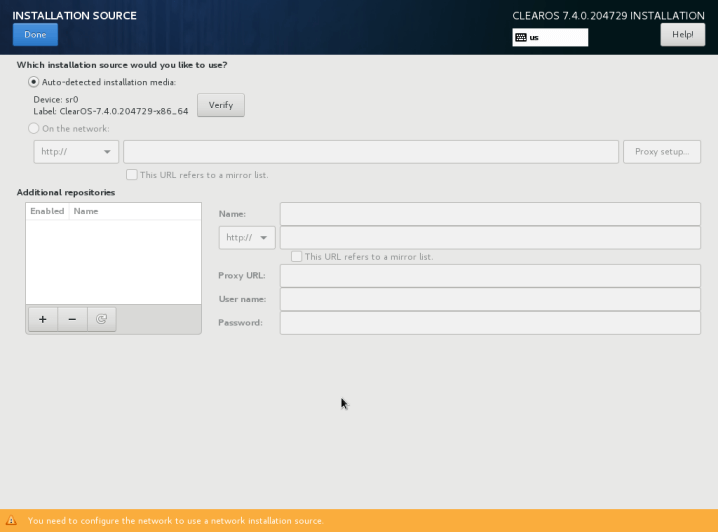Viewport: 718px width, 532px height.
Task: Click the warning triangle icon in orange bar
Action: point(11,521)
